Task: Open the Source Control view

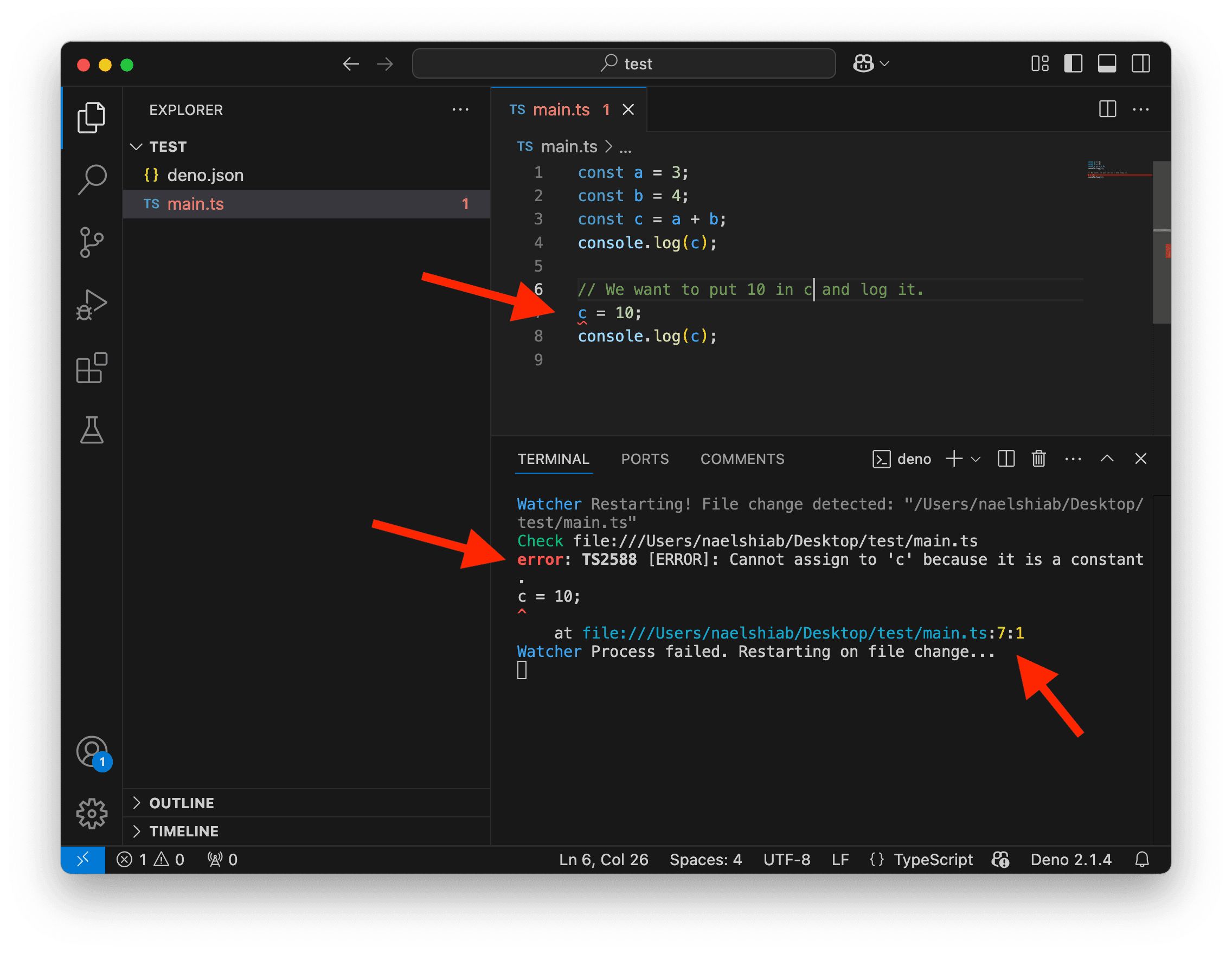Action: point(92,242)
